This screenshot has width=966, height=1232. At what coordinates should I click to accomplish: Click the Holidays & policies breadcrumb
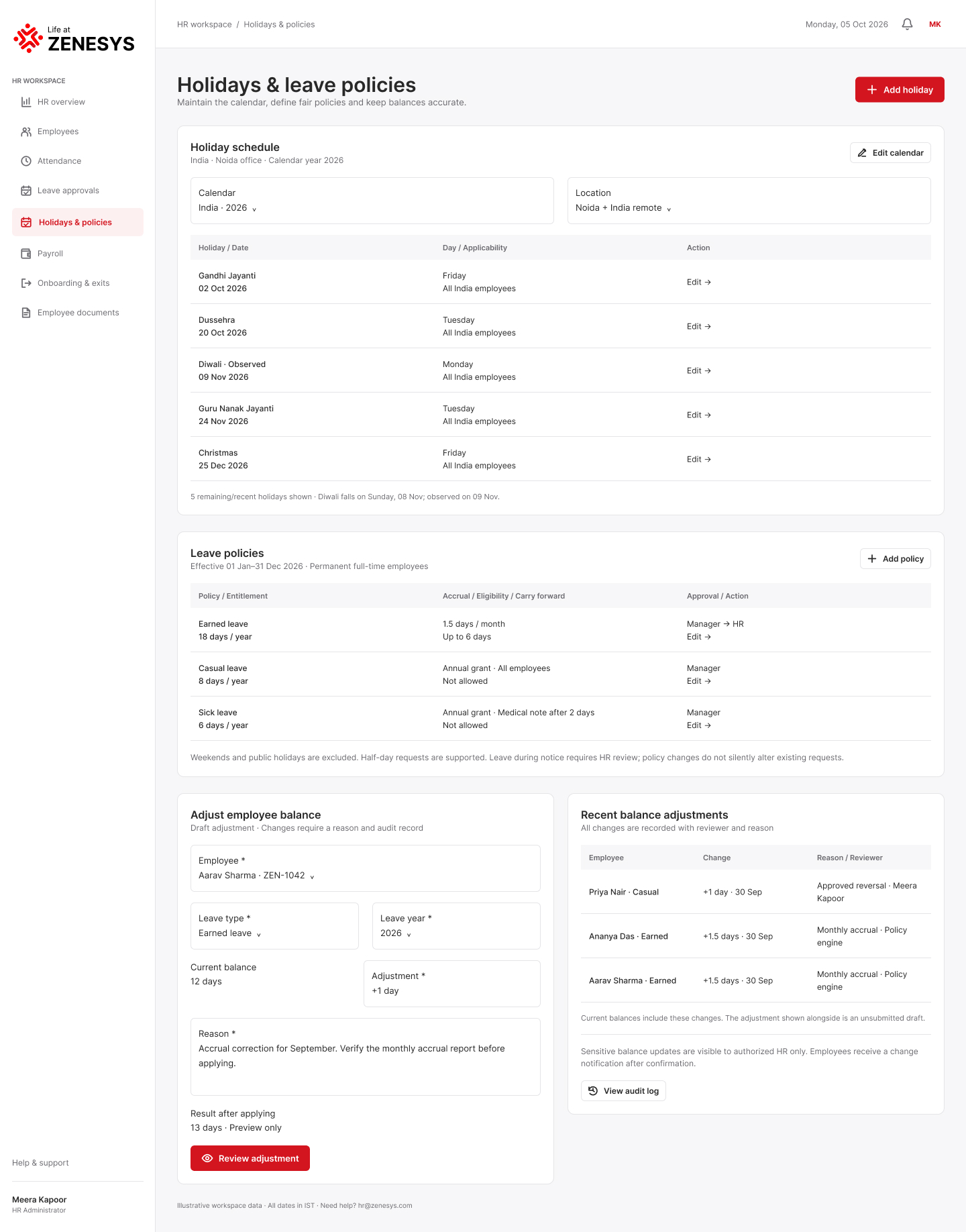point(279,24)
